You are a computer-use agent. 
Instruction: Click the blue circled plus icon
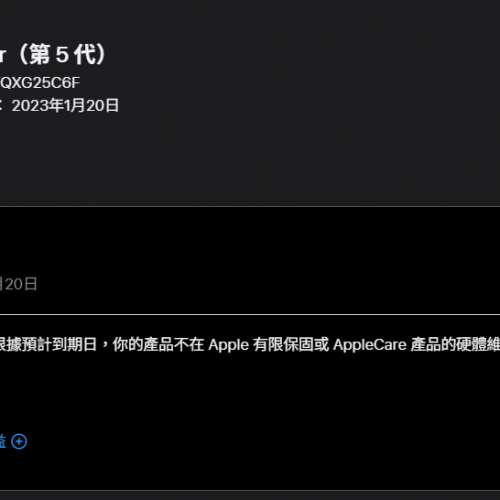[x=19, y=442]
